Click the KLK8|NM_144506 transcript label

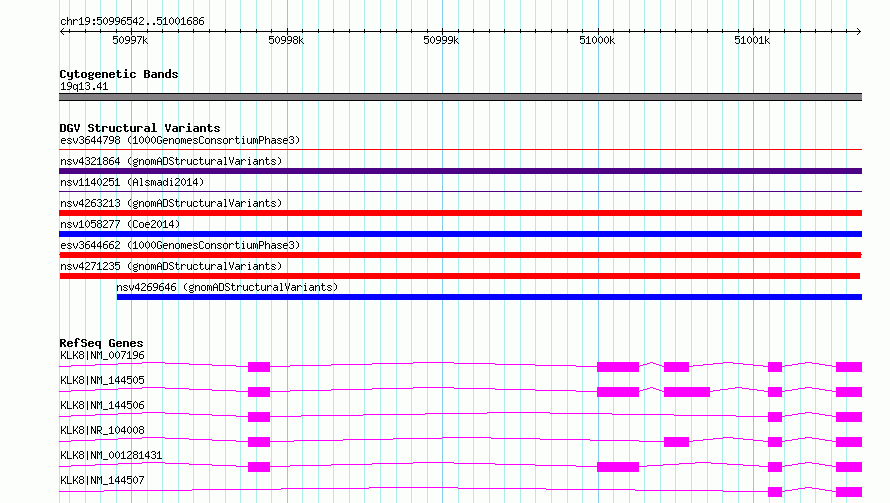(x=102, y=405)
